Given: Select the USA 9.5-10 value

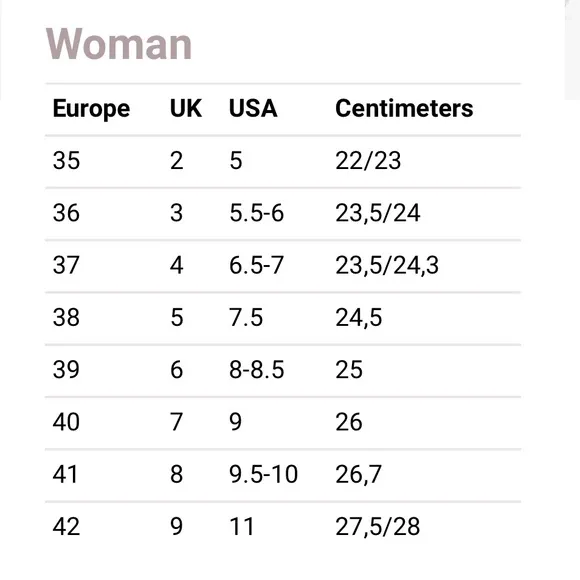Looking at the screenshot, I should 263,474.
